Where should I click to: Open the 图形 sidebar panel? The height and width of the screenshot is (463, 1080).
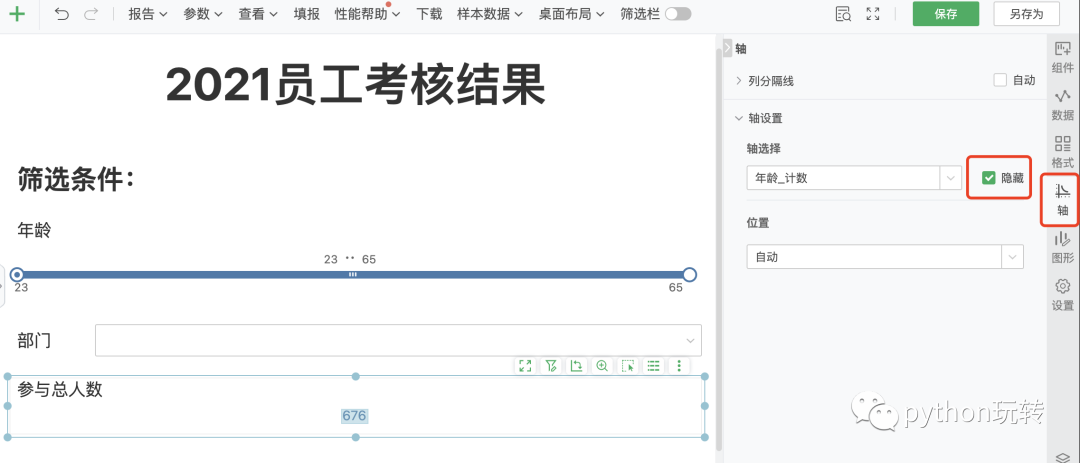(x=1063, y=248)
